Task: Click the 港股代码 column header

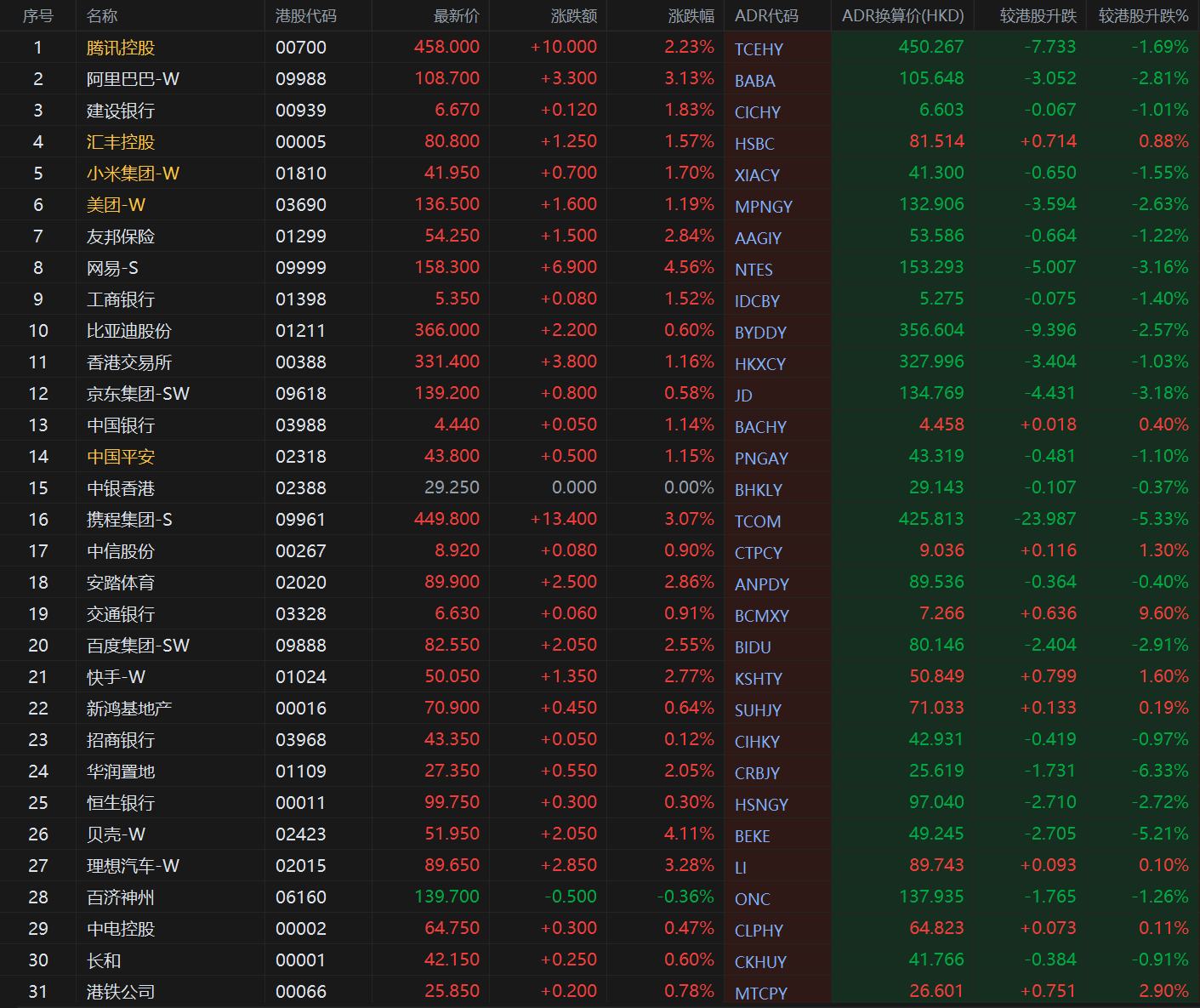Action: [x=306, y=15]
